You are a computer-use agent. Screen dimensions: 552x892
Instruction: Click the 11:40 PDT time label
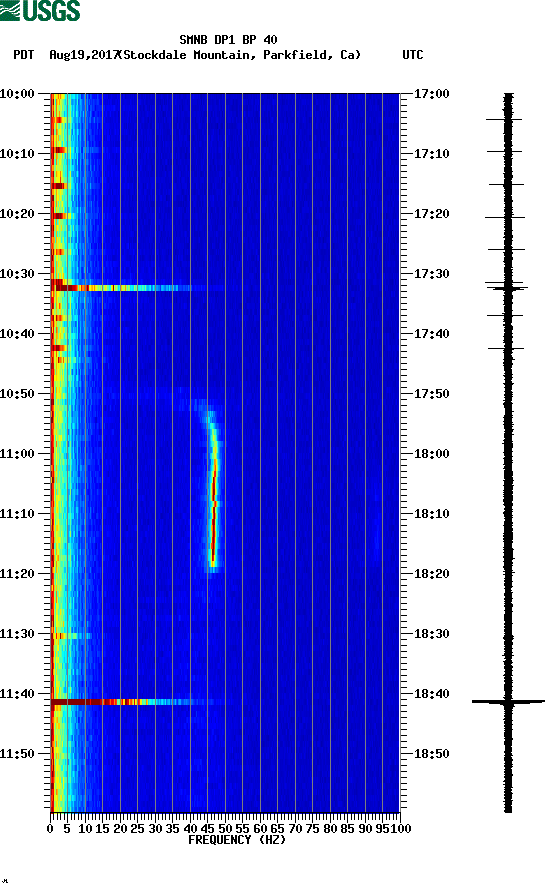tap(17, 693)
